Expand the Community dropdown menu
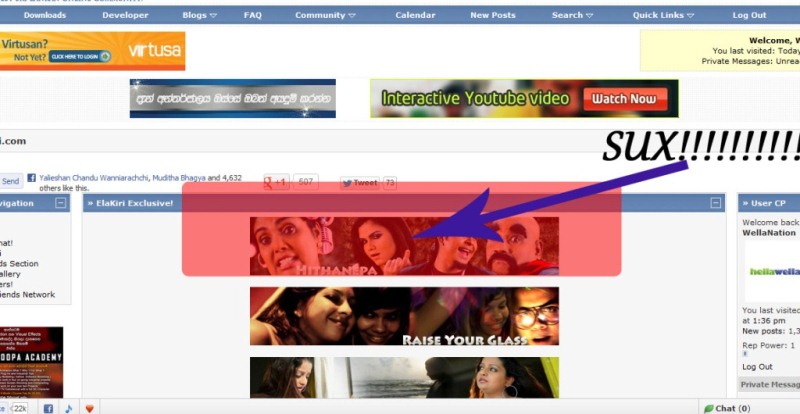800x414 pixels. pyautogui.click(x=325, y=15)
